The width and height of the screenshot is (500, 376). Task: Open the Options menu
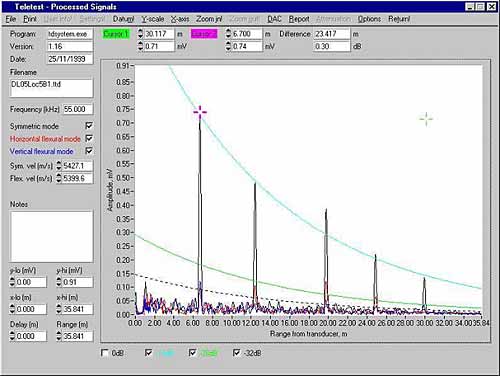(369, 19)
